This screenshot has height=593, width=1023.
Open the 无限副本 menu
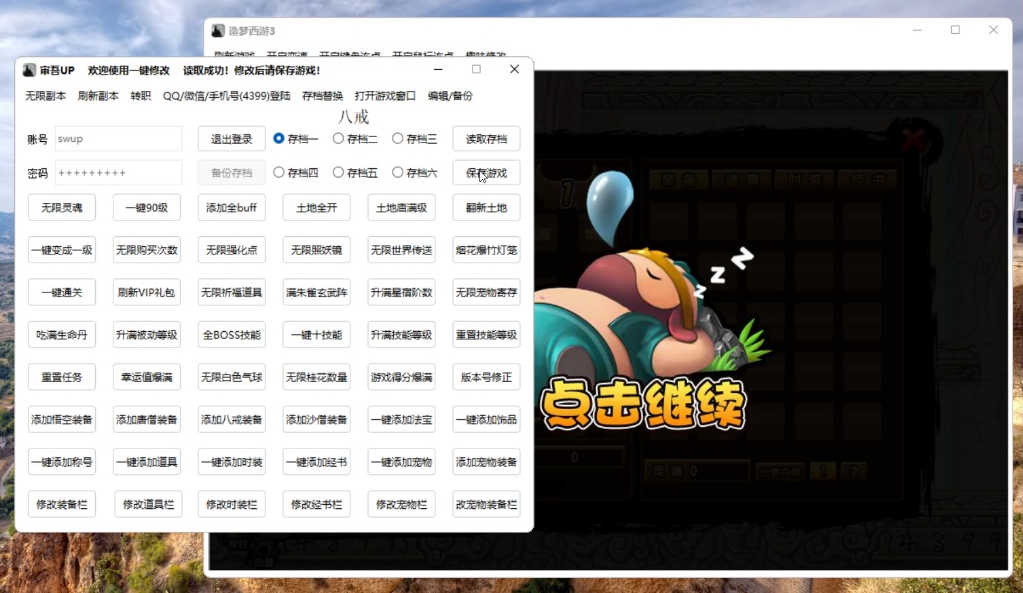coord(46,96)
